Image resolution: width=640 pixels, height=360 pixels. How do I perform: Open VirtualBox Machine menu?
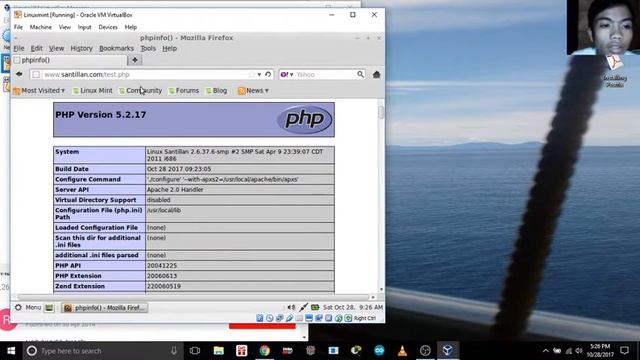[x=41, y=27]
